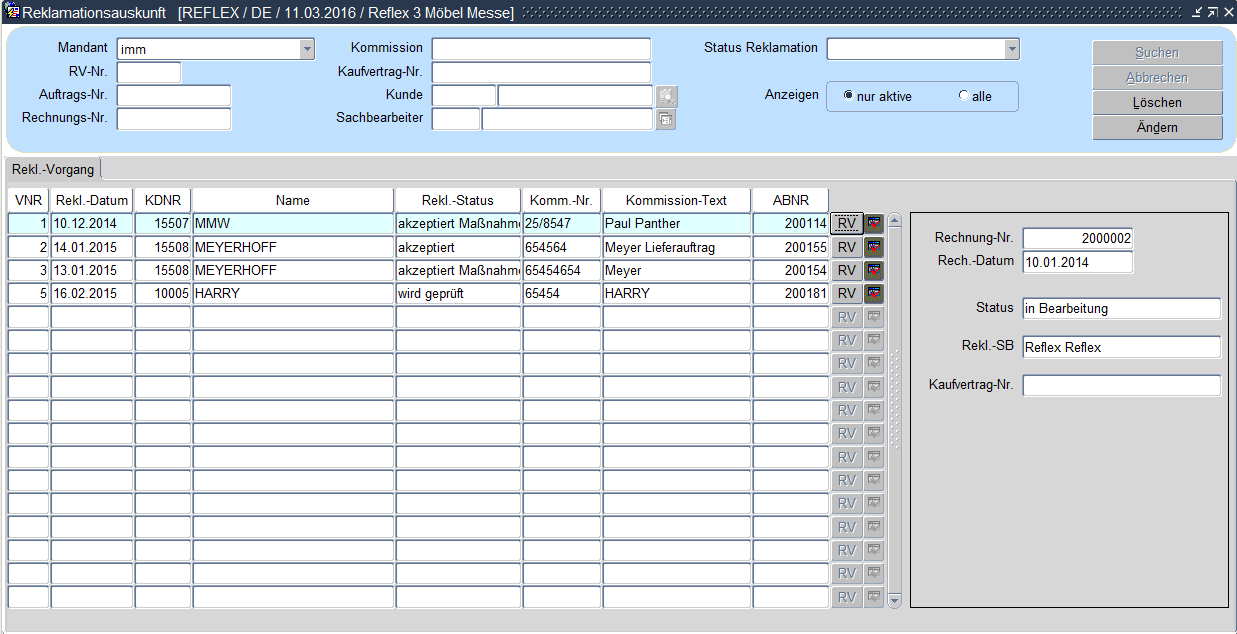
Task: Click the Kommission input field
Action: coord(541,49)
